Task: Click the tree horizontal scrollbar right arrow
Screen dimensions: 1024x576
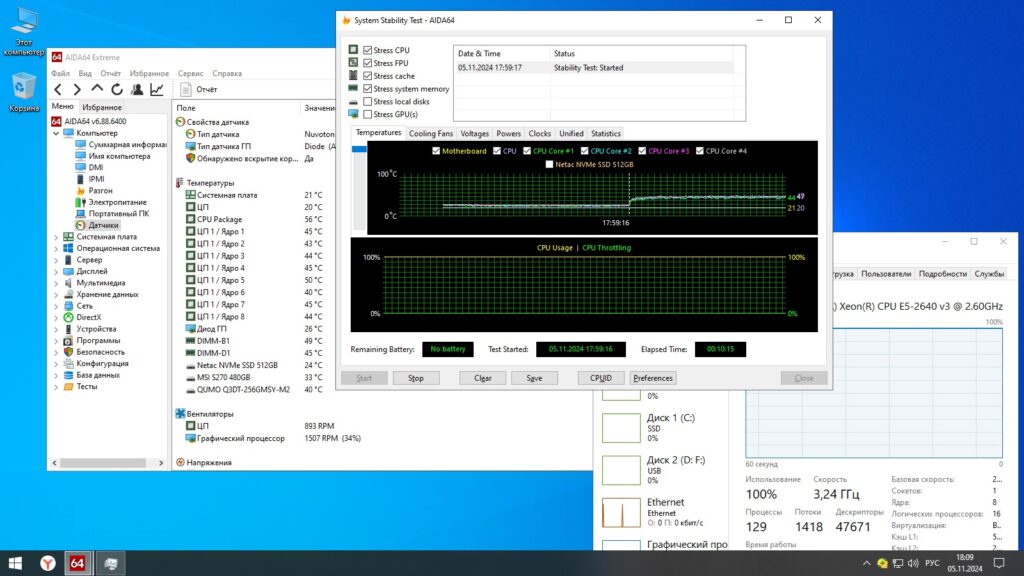Action: pos(161,463)
